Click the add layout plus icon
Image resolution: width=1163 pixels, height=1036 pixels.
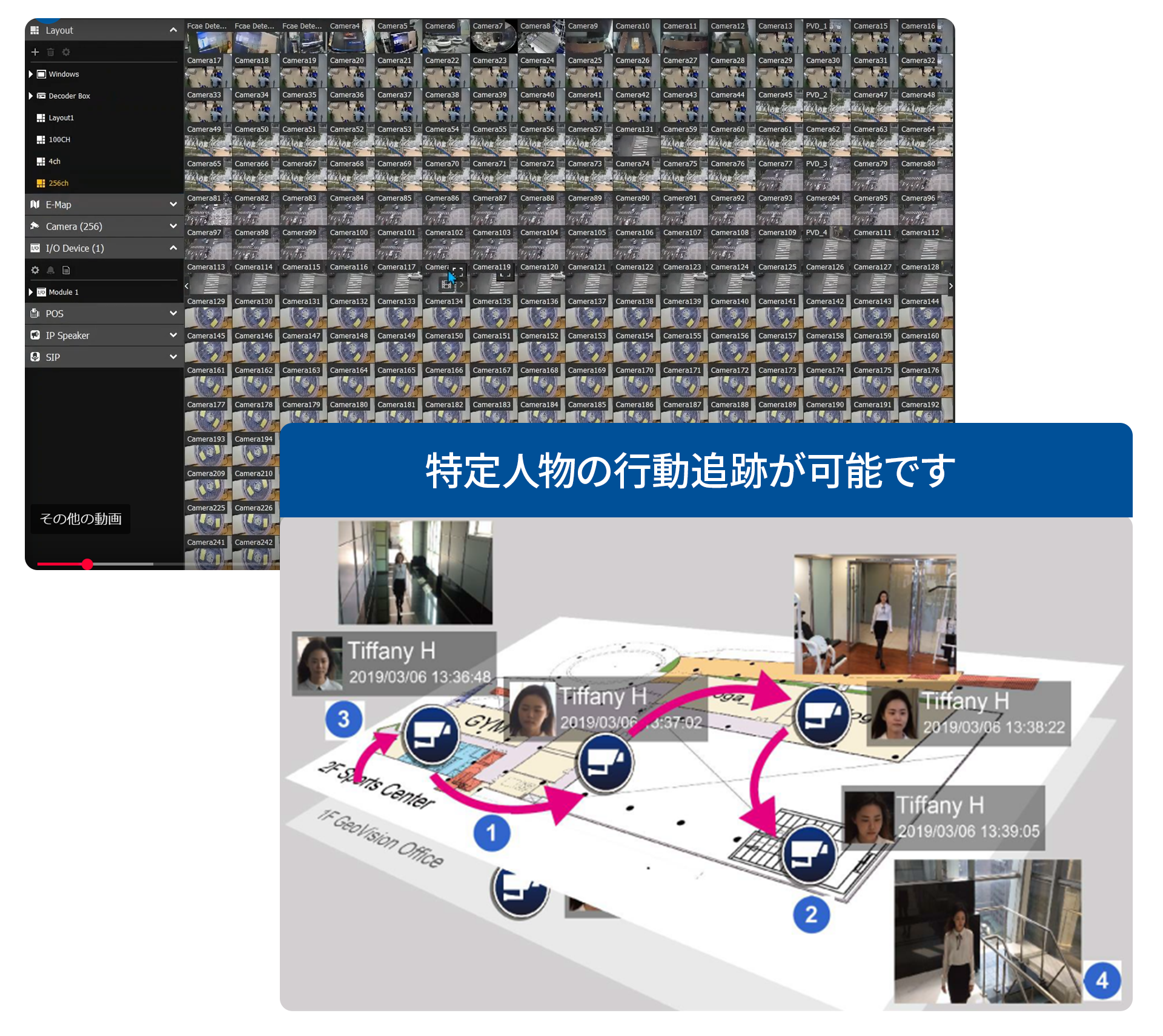tap(35, 52)
